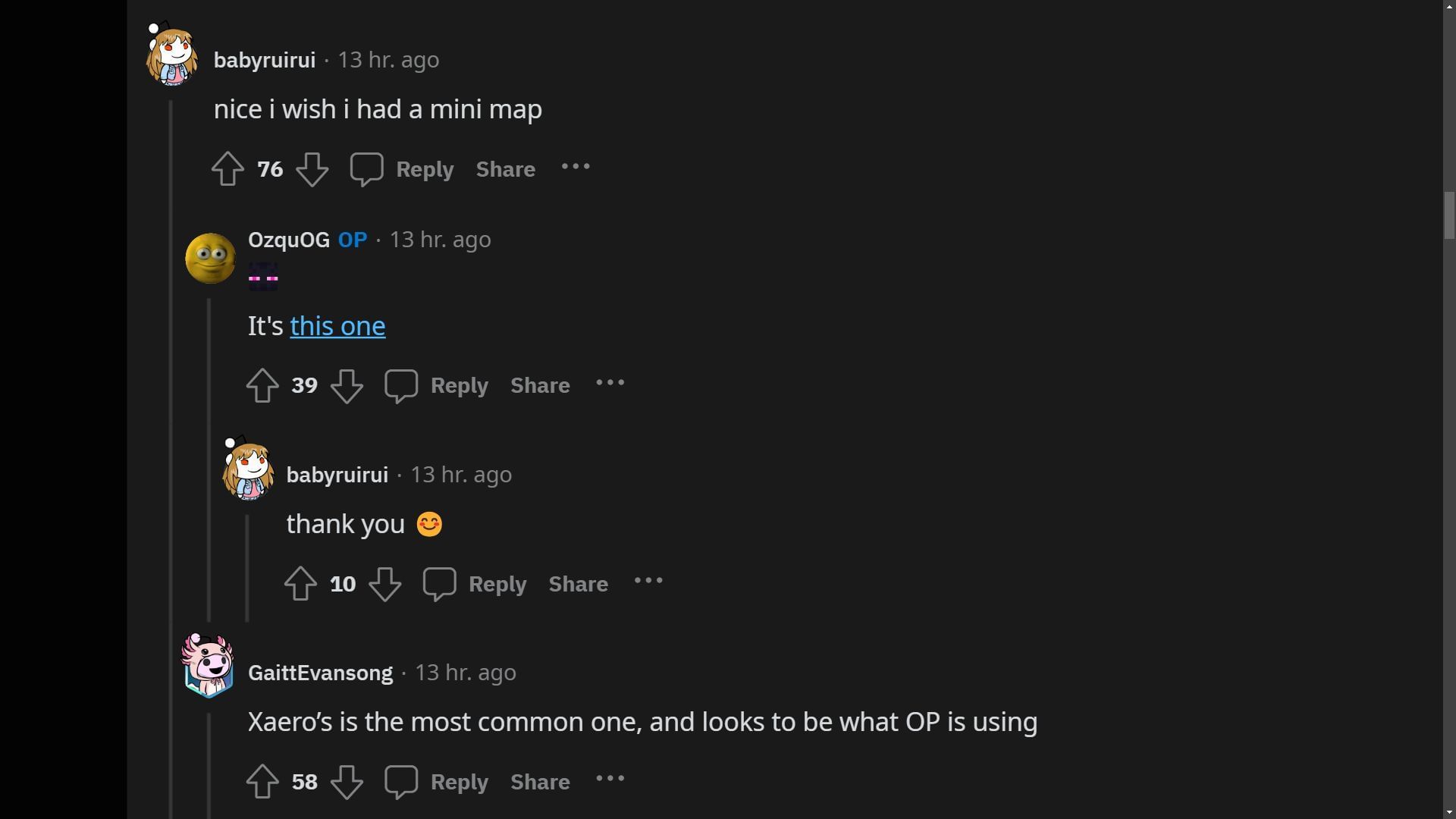The height and width of the screenshot is (819, 1456).
Task: Open more options on "thank you" comment
Action: tap(648, 581)
